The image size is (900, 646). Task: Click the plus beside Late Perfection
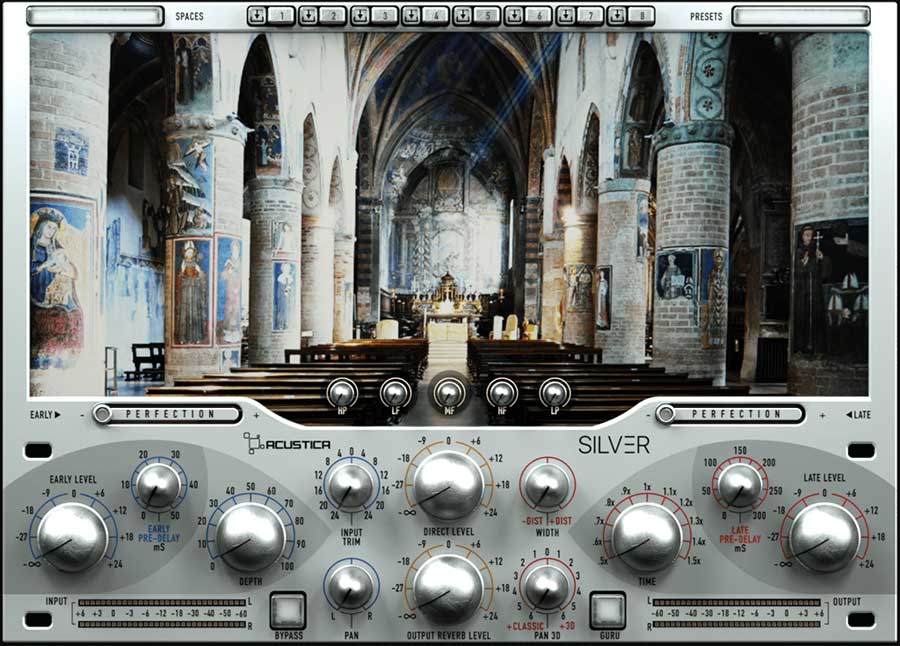coord(822,415)
